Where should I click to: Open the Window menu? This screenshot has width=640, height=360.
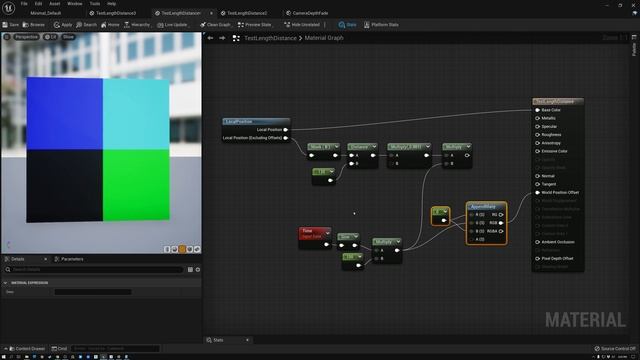coord(75,4)
